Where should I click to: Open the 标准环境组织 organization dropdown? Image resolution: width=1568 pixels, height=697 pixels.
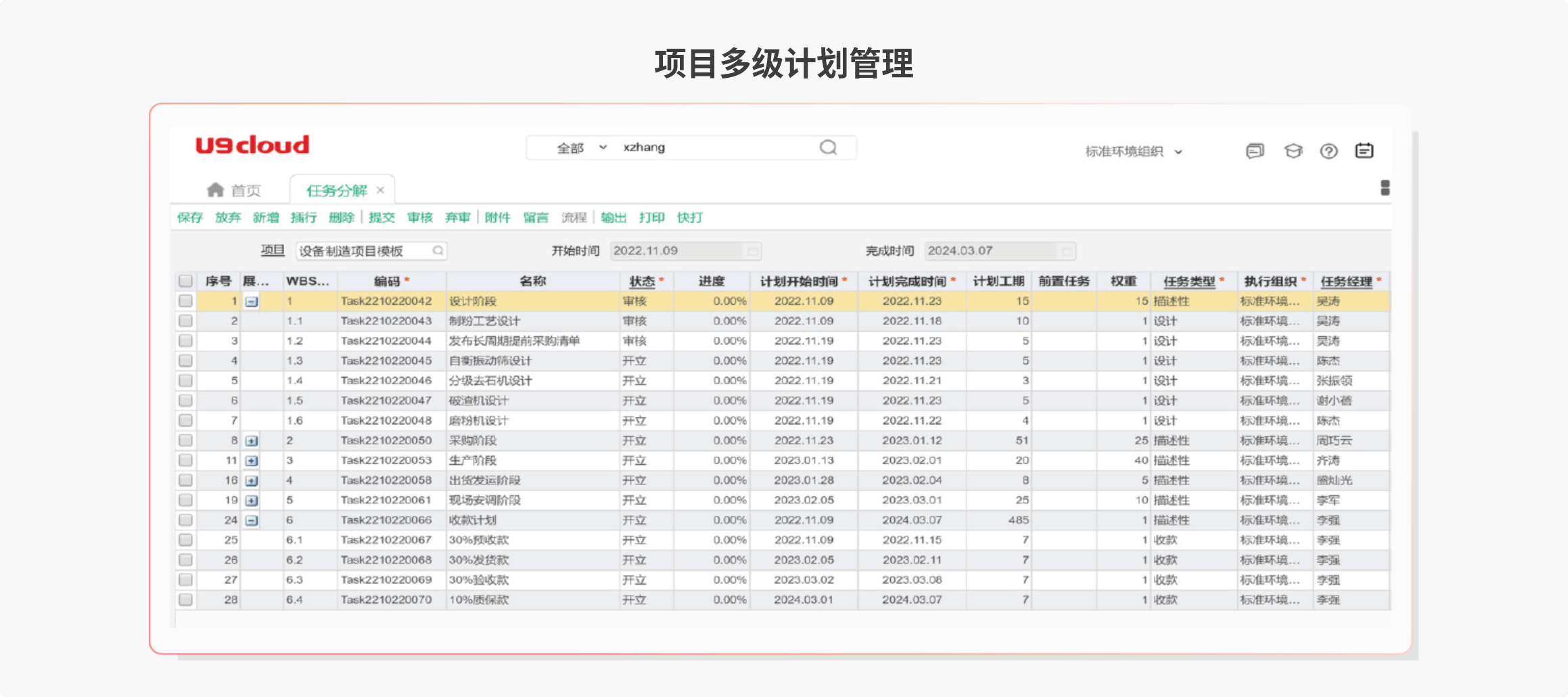1134,152
